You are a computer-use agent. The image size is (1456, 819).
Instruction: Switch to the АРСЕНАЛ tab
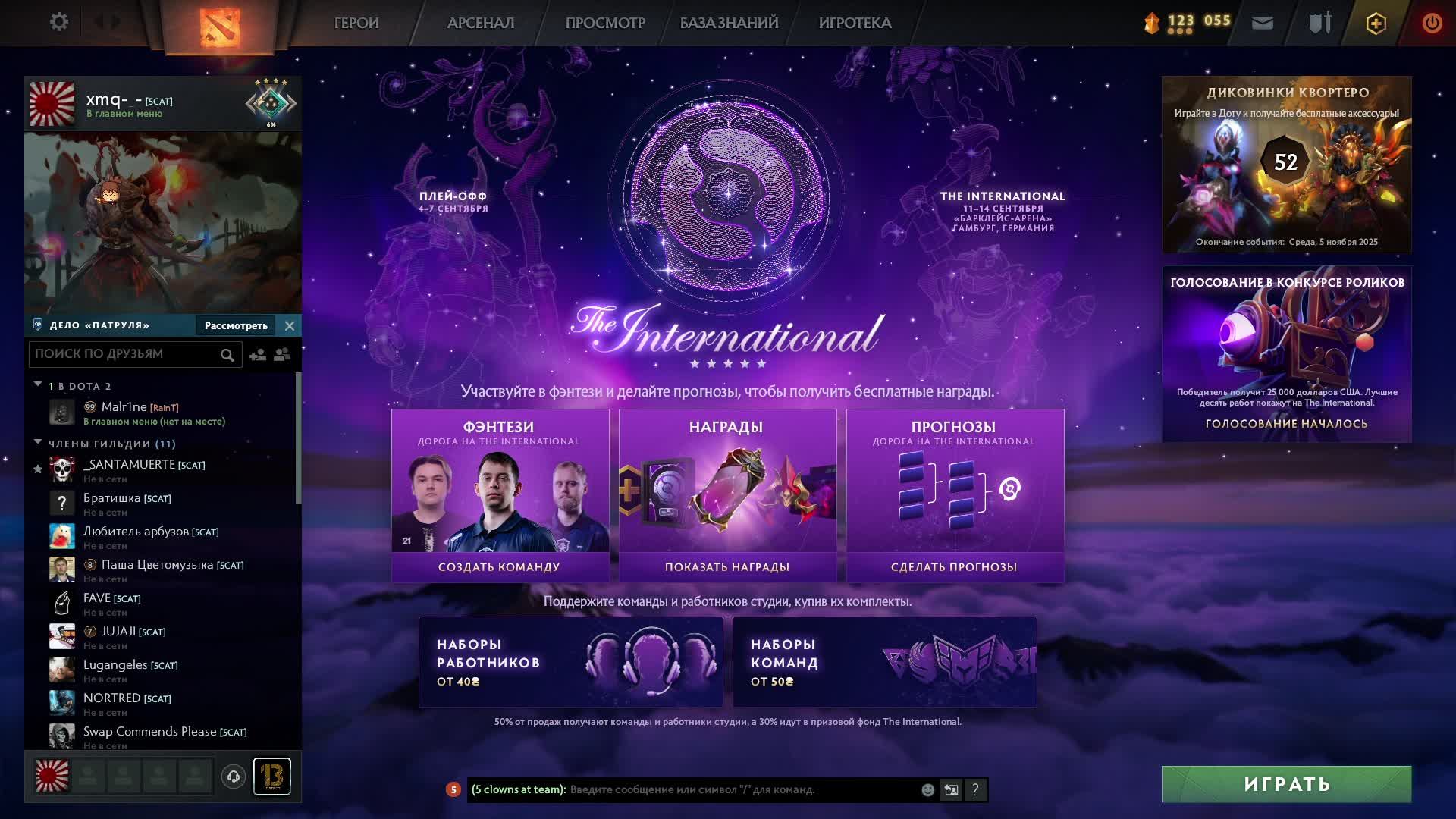[481, 23]
